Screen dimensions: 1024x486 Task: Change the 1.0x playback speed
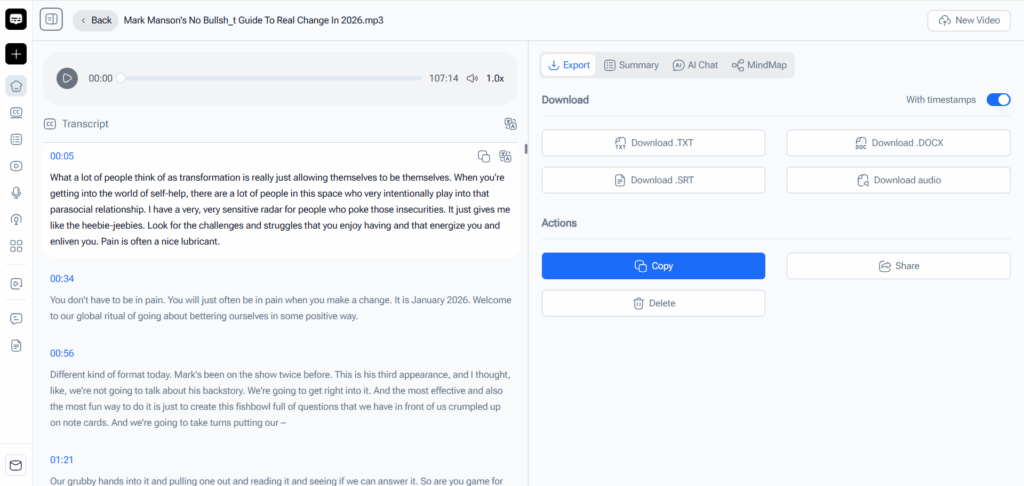click(495, 78)
